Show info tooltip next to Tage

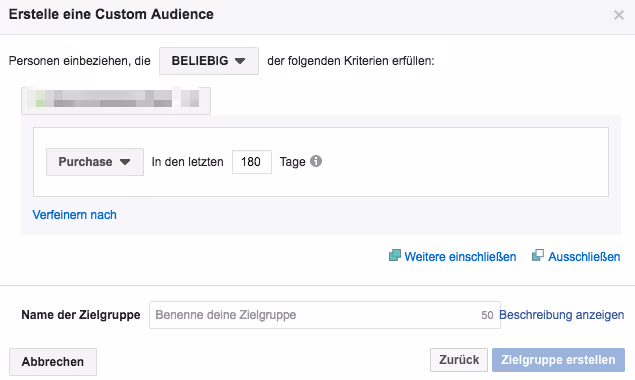click(x=316, y=161)
